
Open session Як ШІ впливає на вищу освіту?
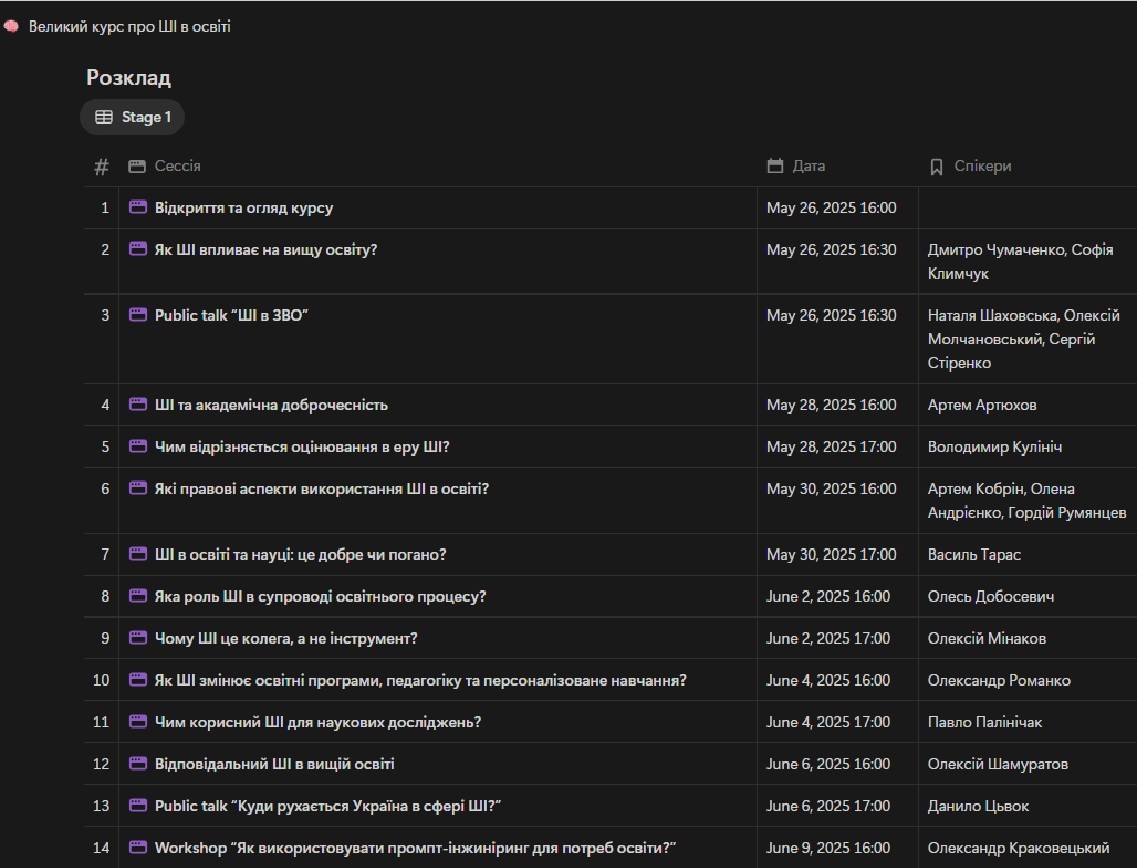tap(266, 250)
